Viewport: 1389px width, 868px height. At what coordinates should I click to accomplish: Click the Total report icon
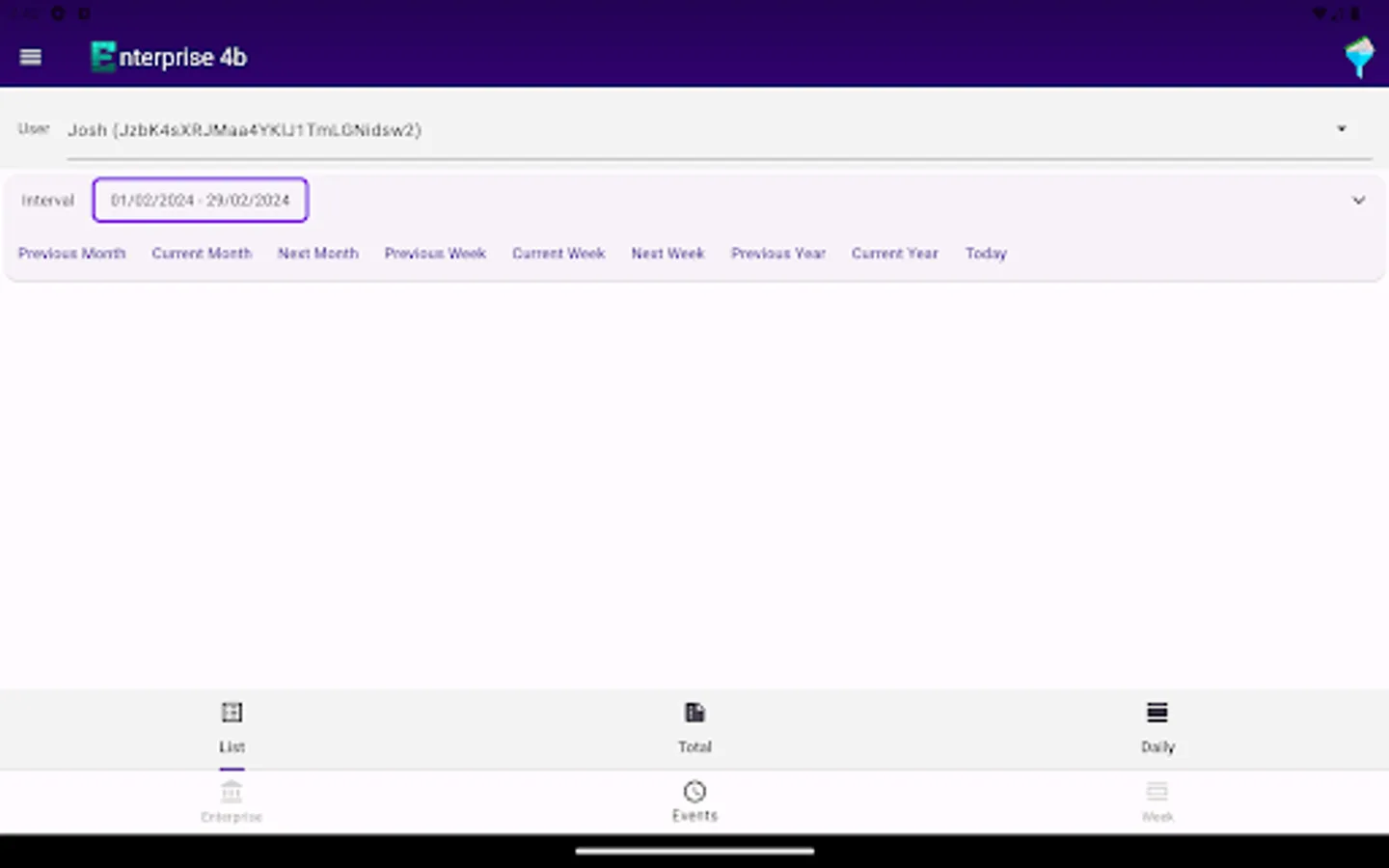694,712
